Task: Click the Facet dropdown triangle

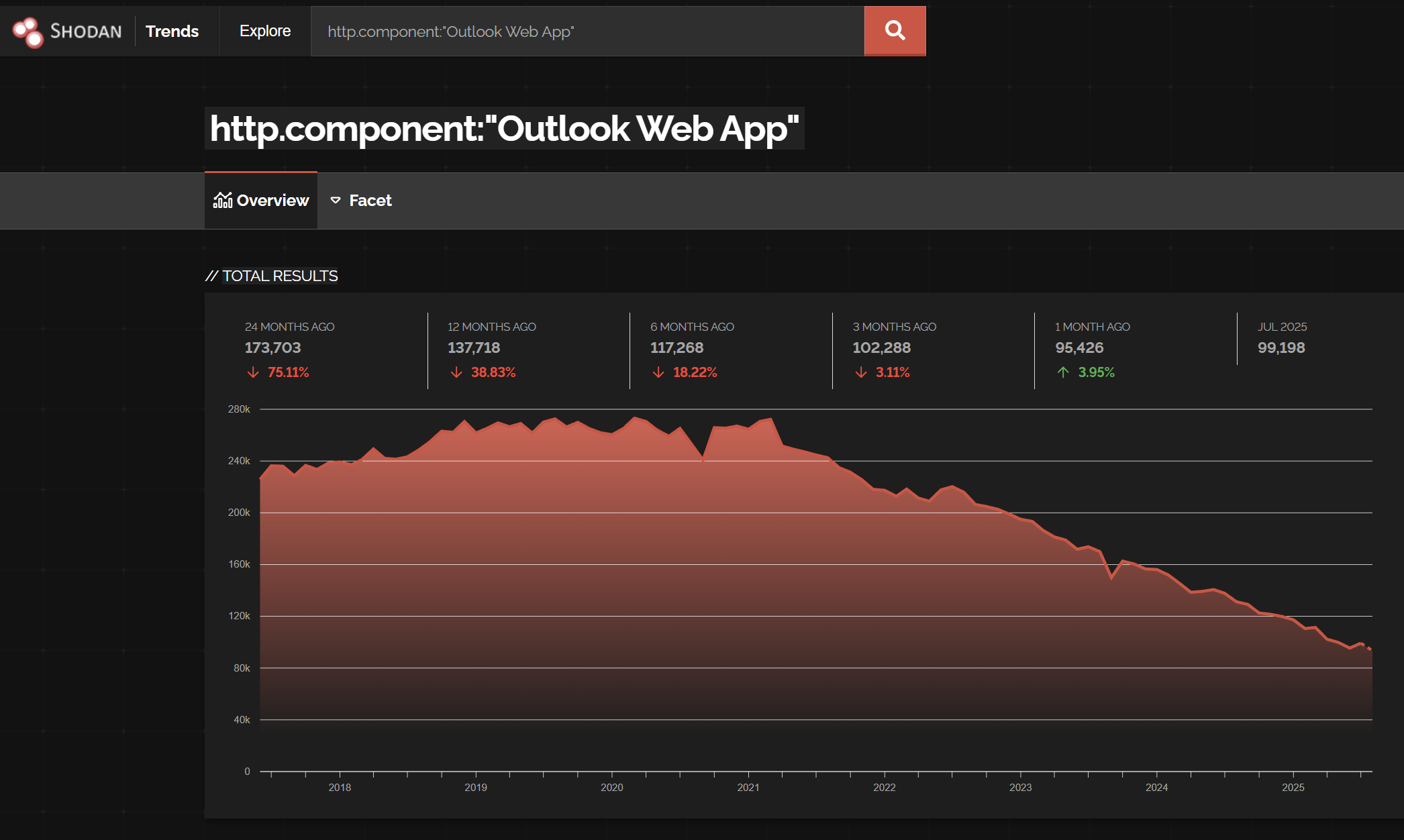Action: click(x=336, y=201)
